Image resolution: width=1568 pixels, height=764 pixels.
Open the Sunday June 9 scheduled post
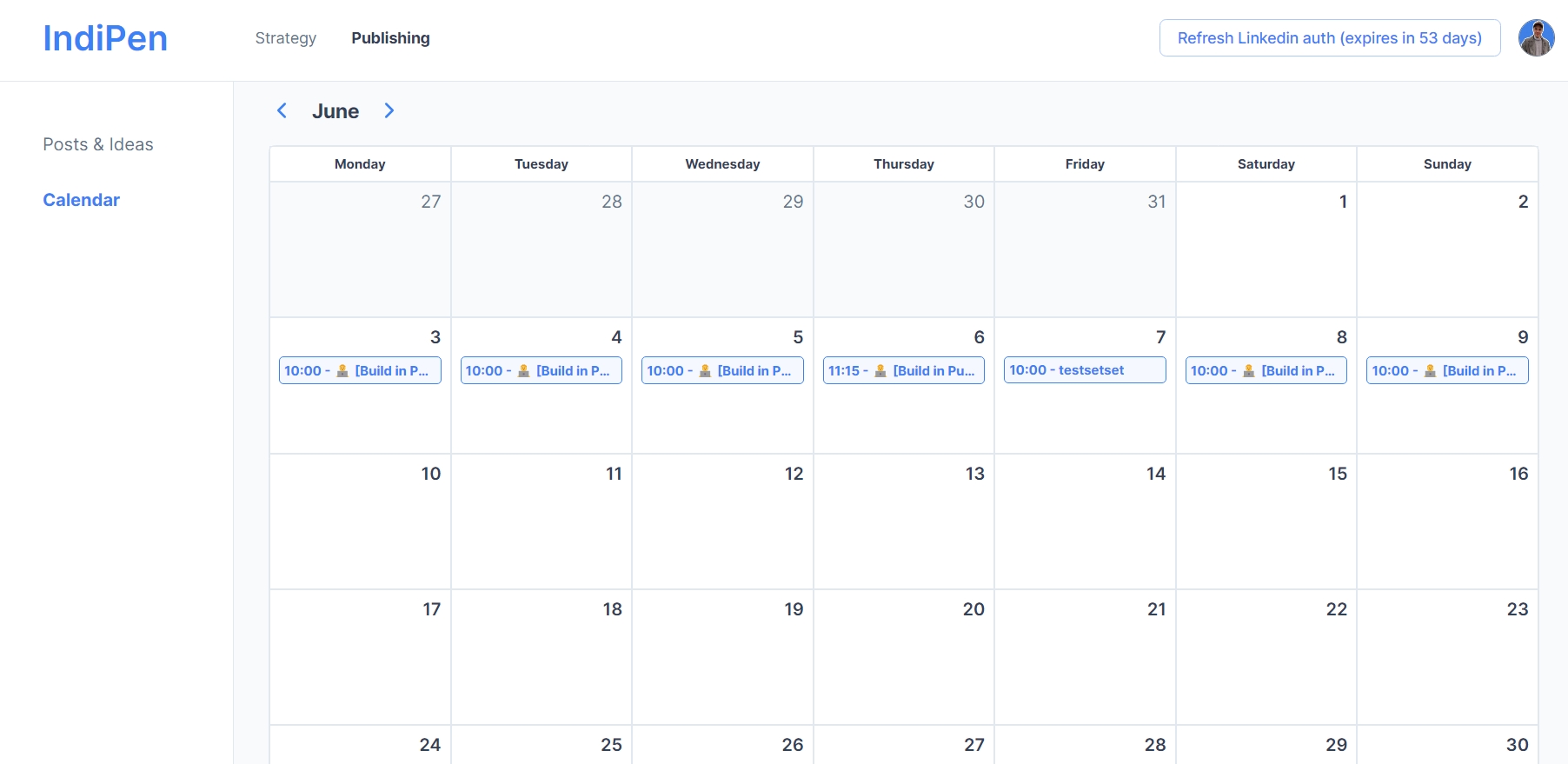tap(1447, 370)
